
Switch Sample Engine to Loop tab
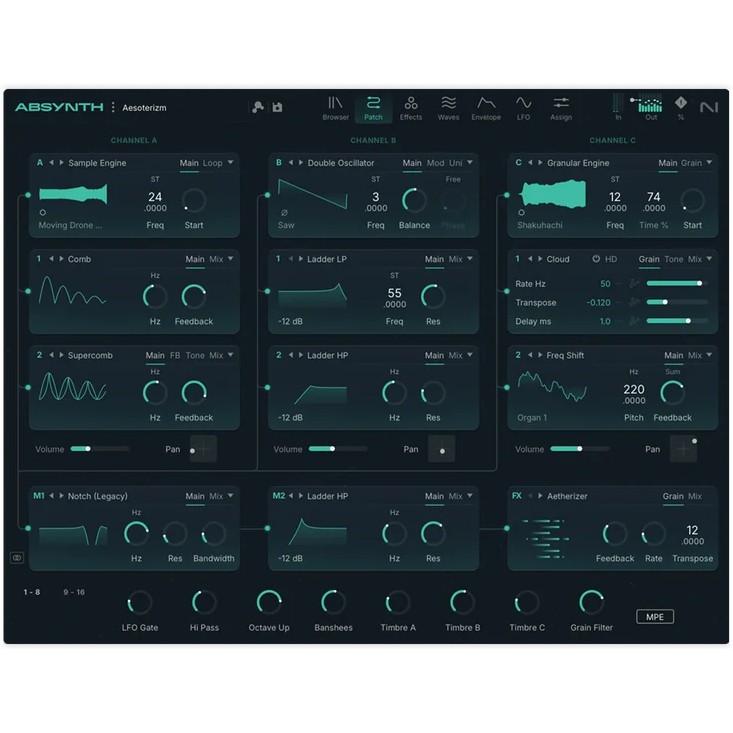(213, 163)
